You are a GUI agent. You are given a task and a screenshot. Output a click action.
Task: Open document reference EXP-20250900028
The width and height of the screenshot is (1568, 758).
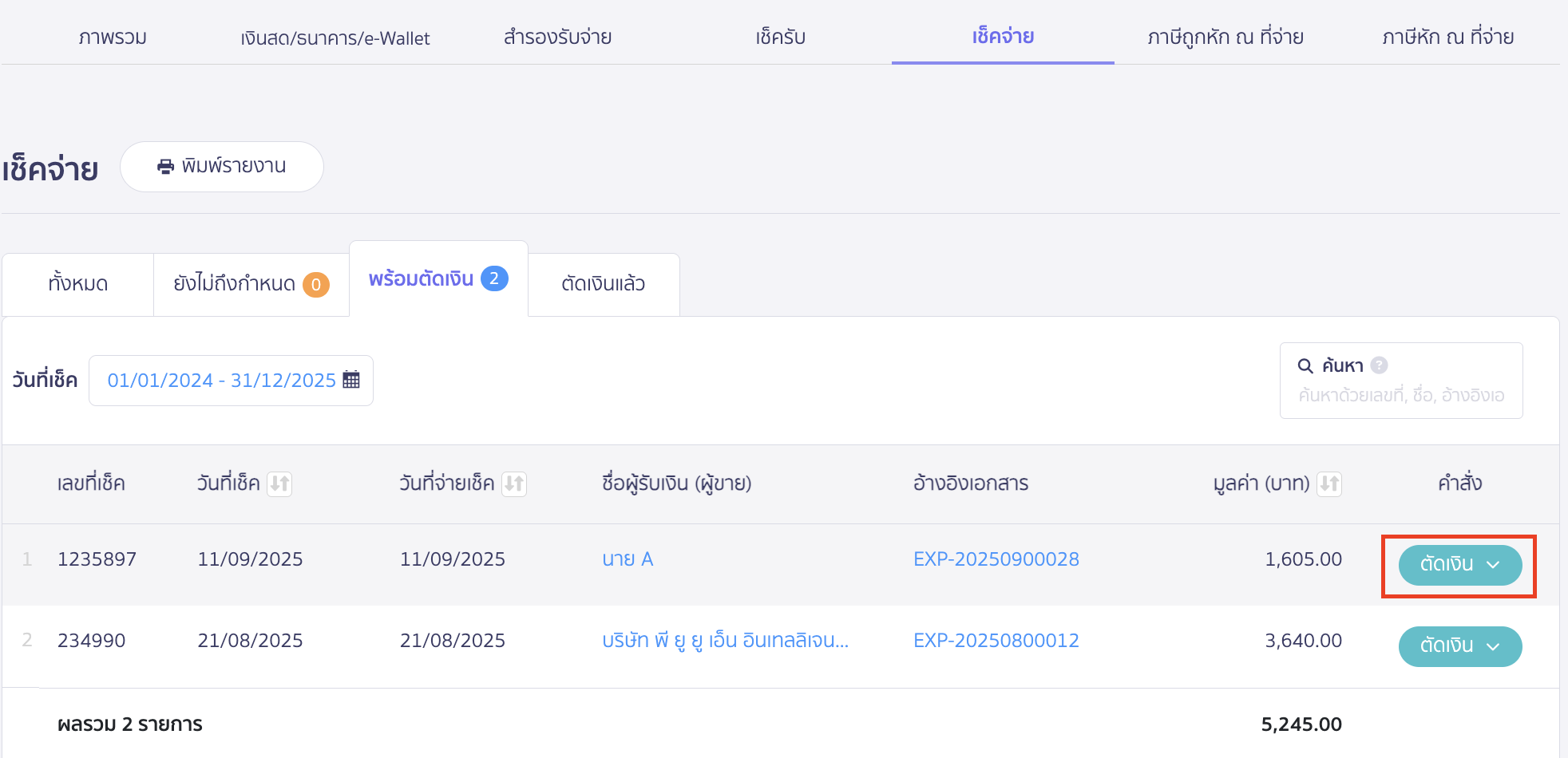click(x=996, y=559)
